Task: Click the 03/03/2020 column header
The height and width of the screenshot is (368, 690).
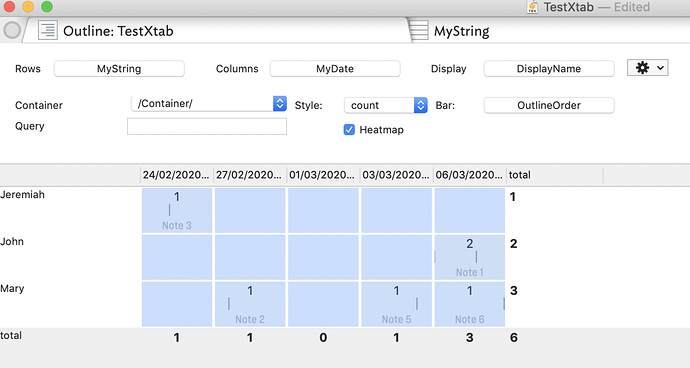Action: 396,175
